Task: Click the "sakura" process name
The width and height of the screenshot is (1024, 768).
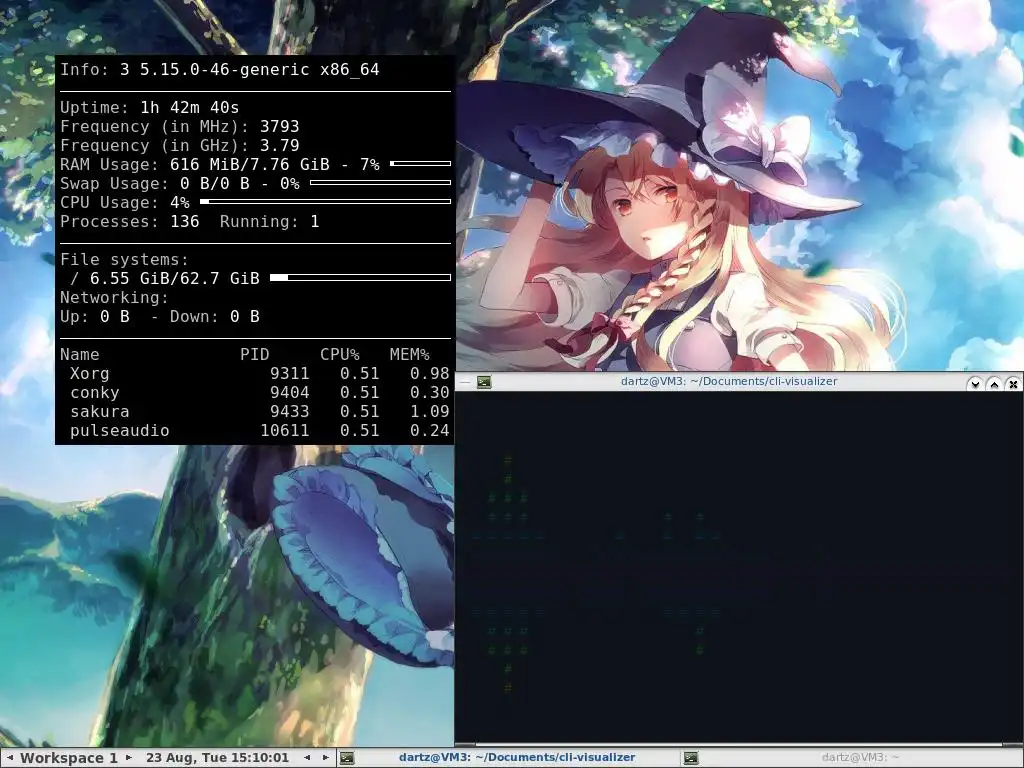Action: tap(99, 411)
